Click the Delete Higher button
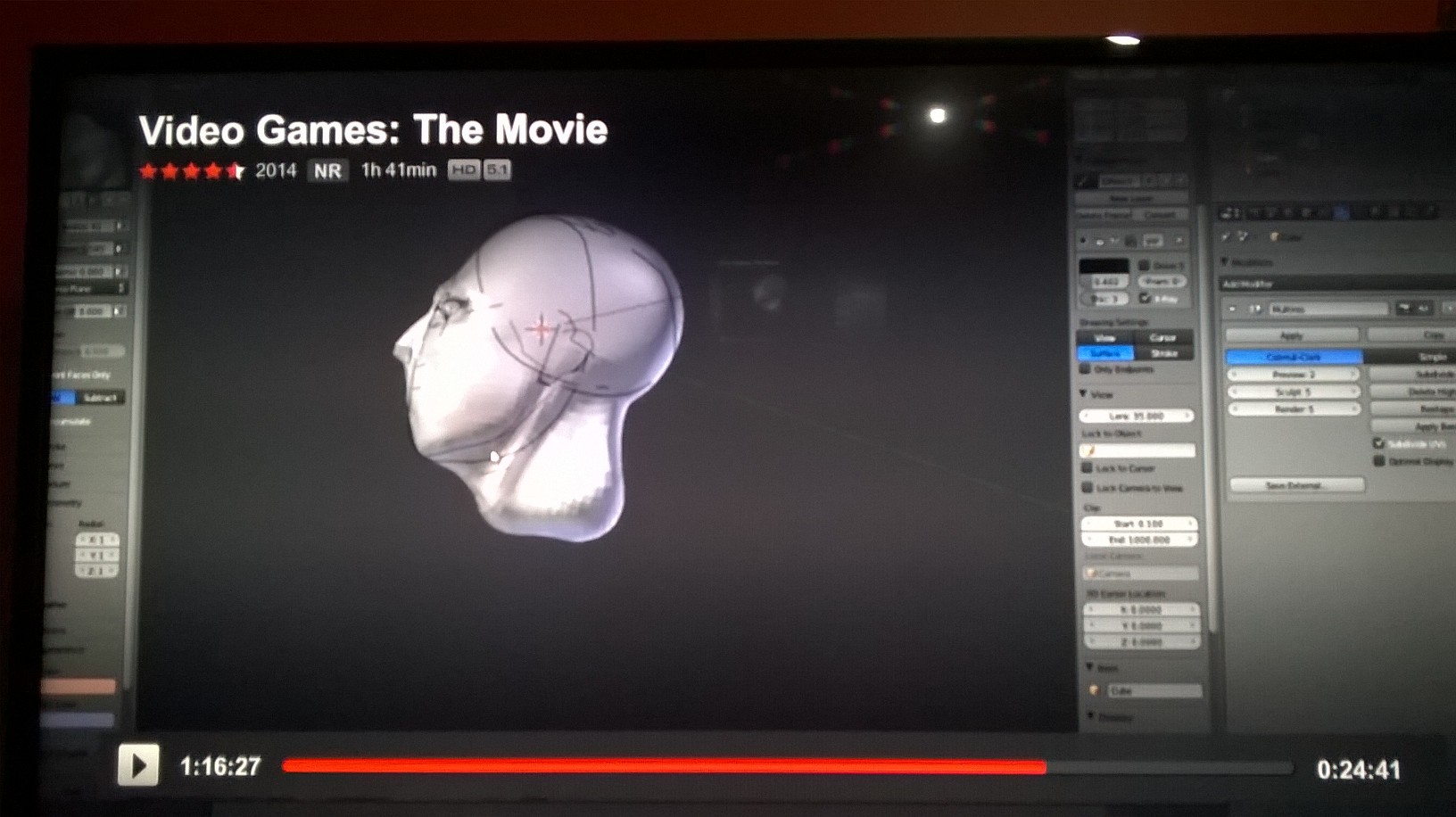Screen dimensions: 1456x817 [x=1413, y=392]
